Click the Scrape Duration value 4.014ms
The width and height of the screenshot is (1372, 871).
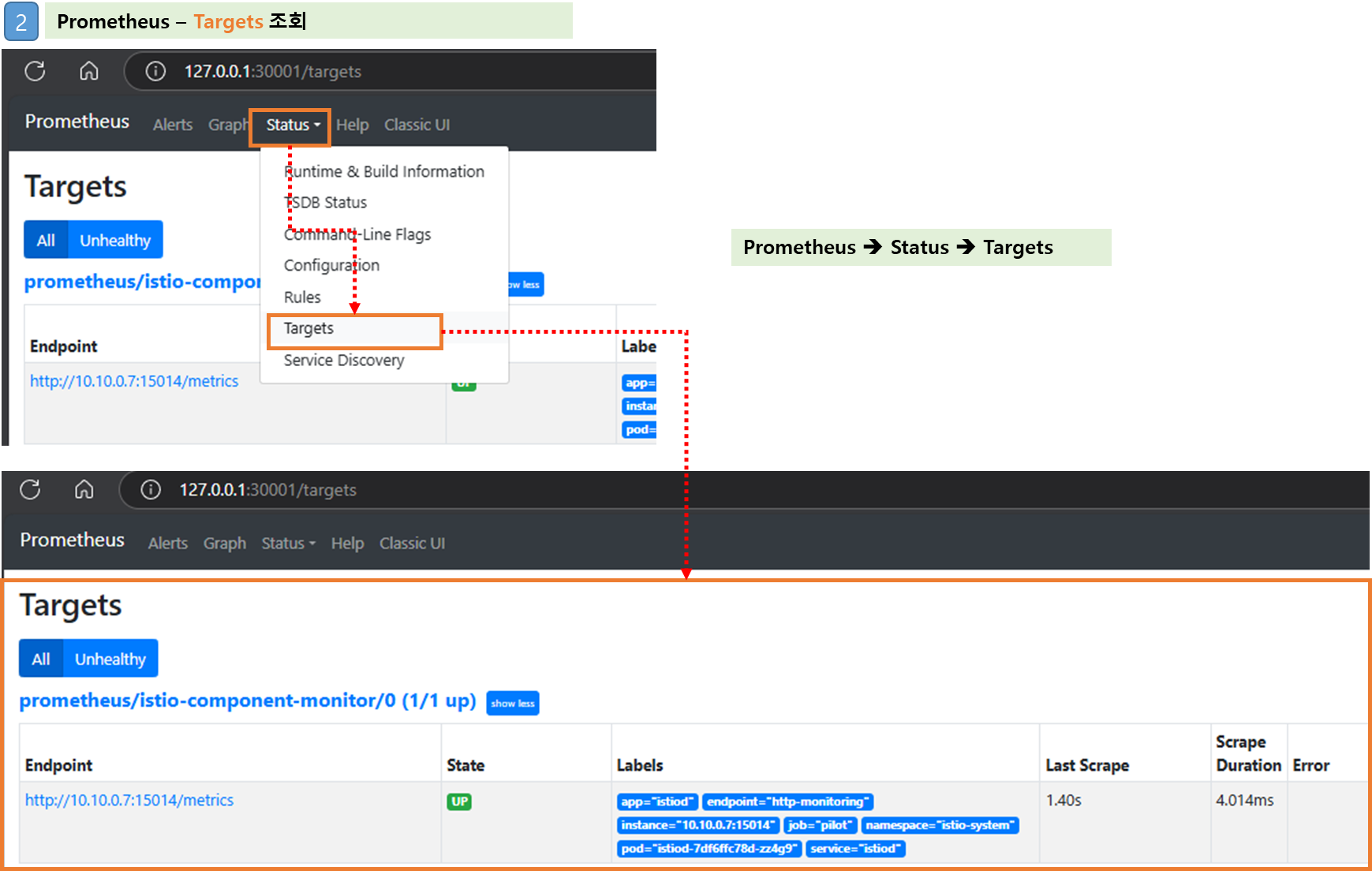click(1244, 800)
